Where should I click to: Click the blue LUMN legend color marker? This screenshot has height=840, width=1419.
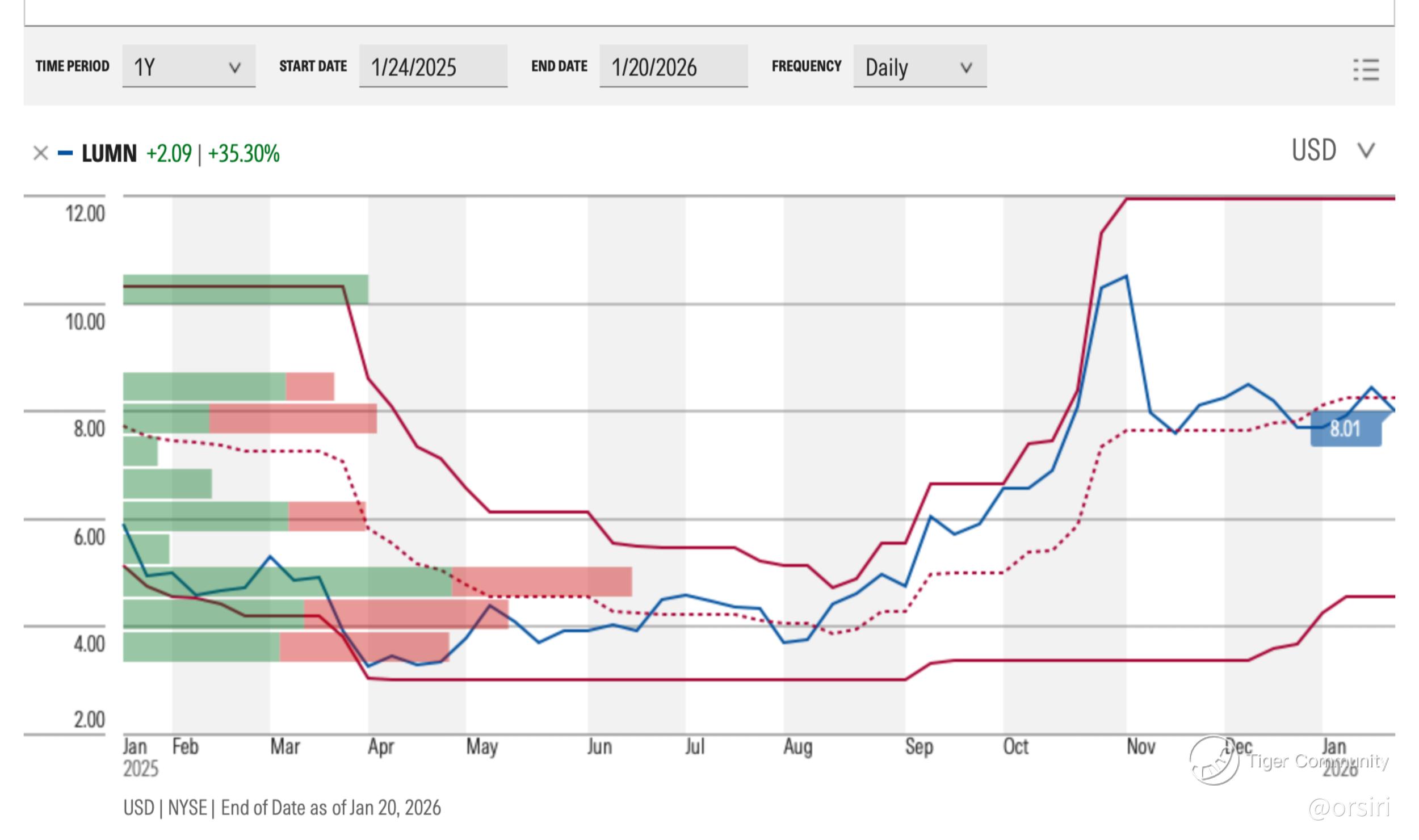click(x=65, y=153)
